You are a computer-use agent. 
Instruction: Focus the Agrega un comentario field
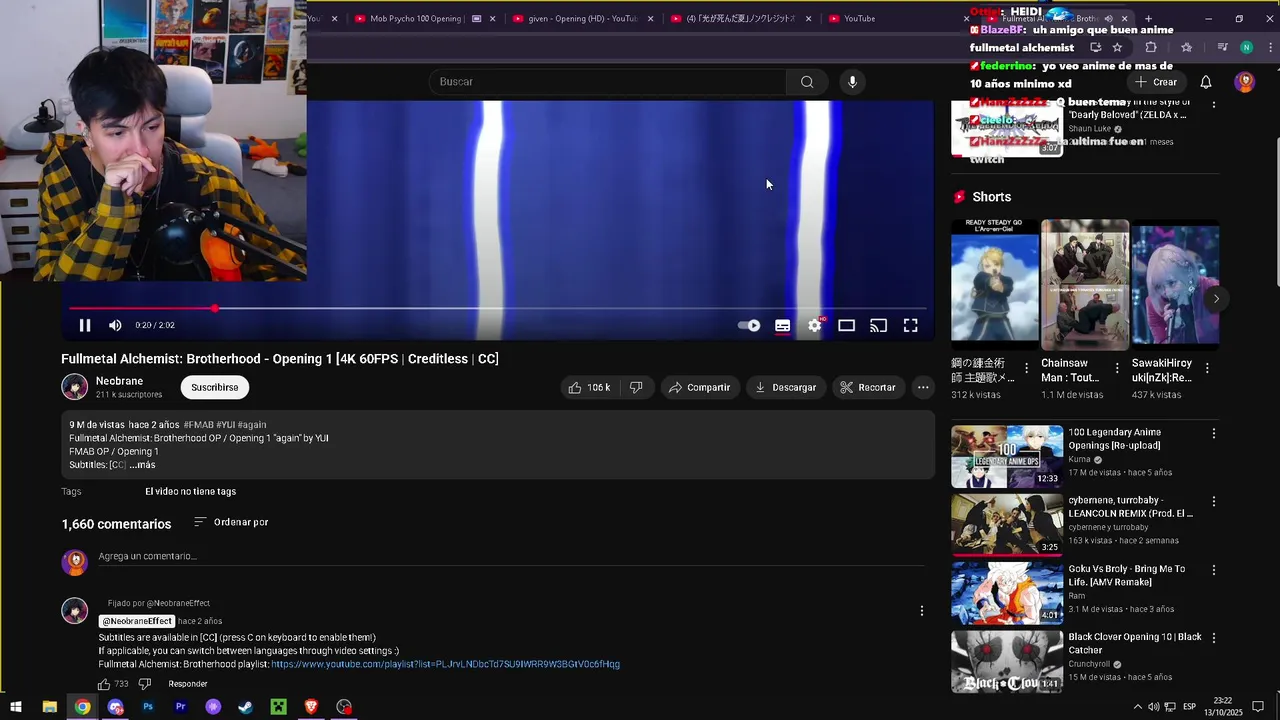coord(510,556)
